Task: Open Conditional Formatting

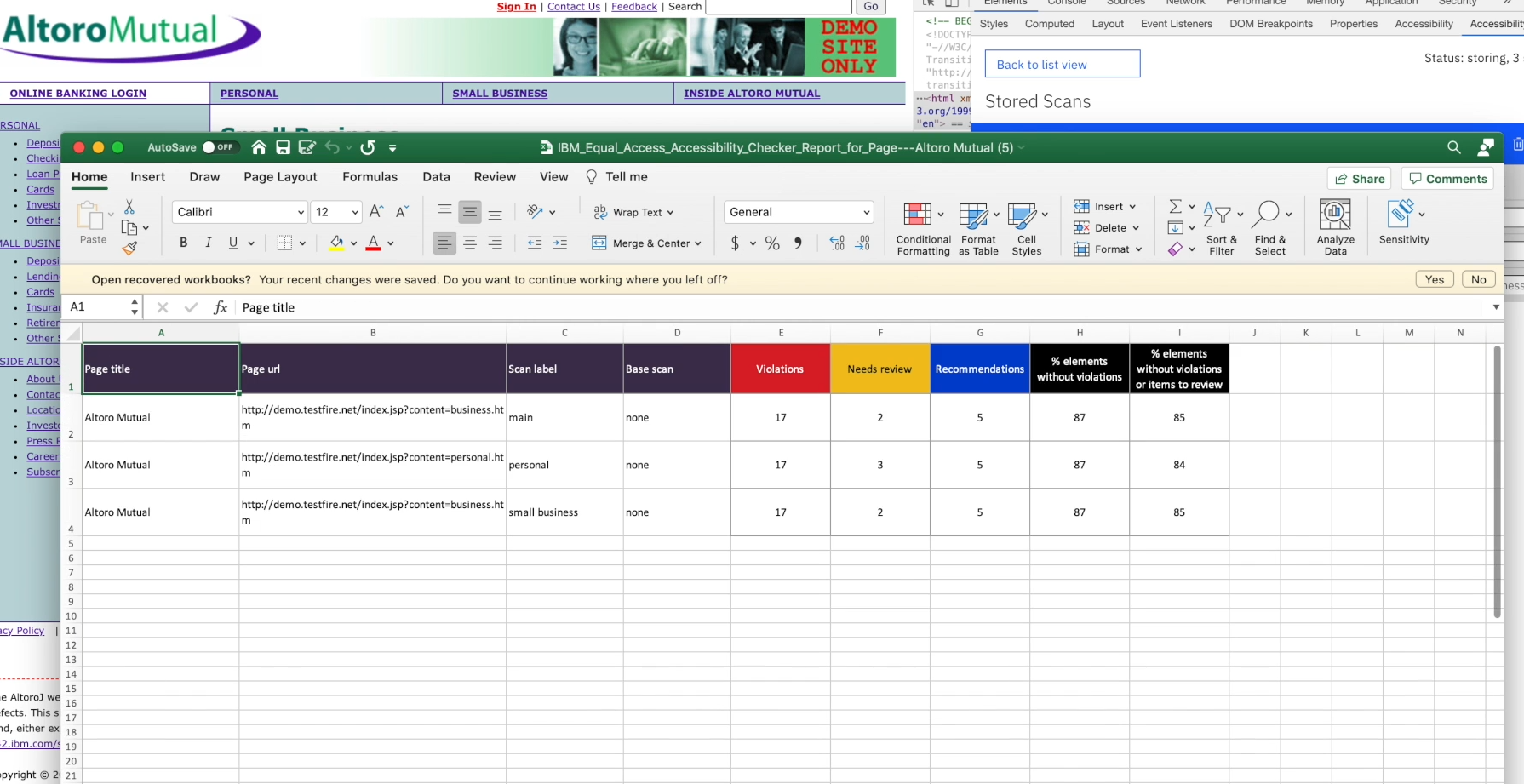Action: tap(923, 228)
